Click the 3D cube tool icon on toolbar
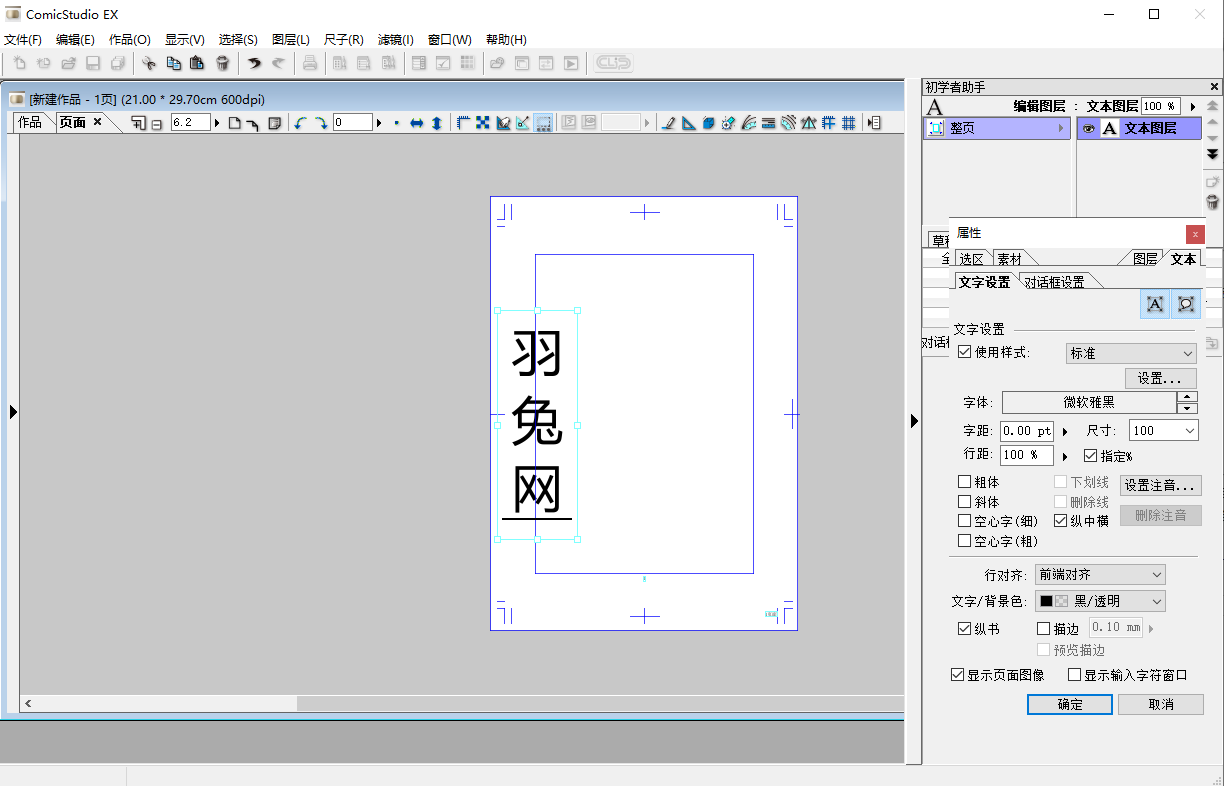Viewport: 1224px width, 786px height. point(708,122)
